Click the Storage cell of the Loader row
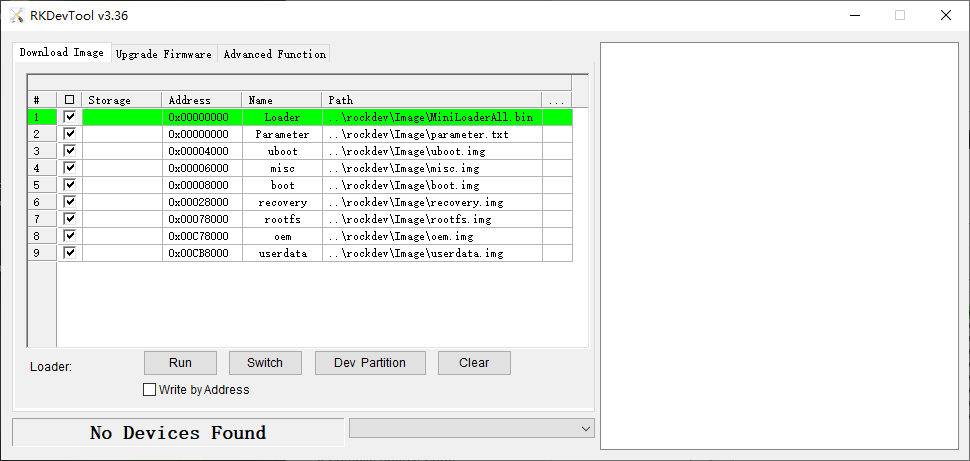 [122, 117]
